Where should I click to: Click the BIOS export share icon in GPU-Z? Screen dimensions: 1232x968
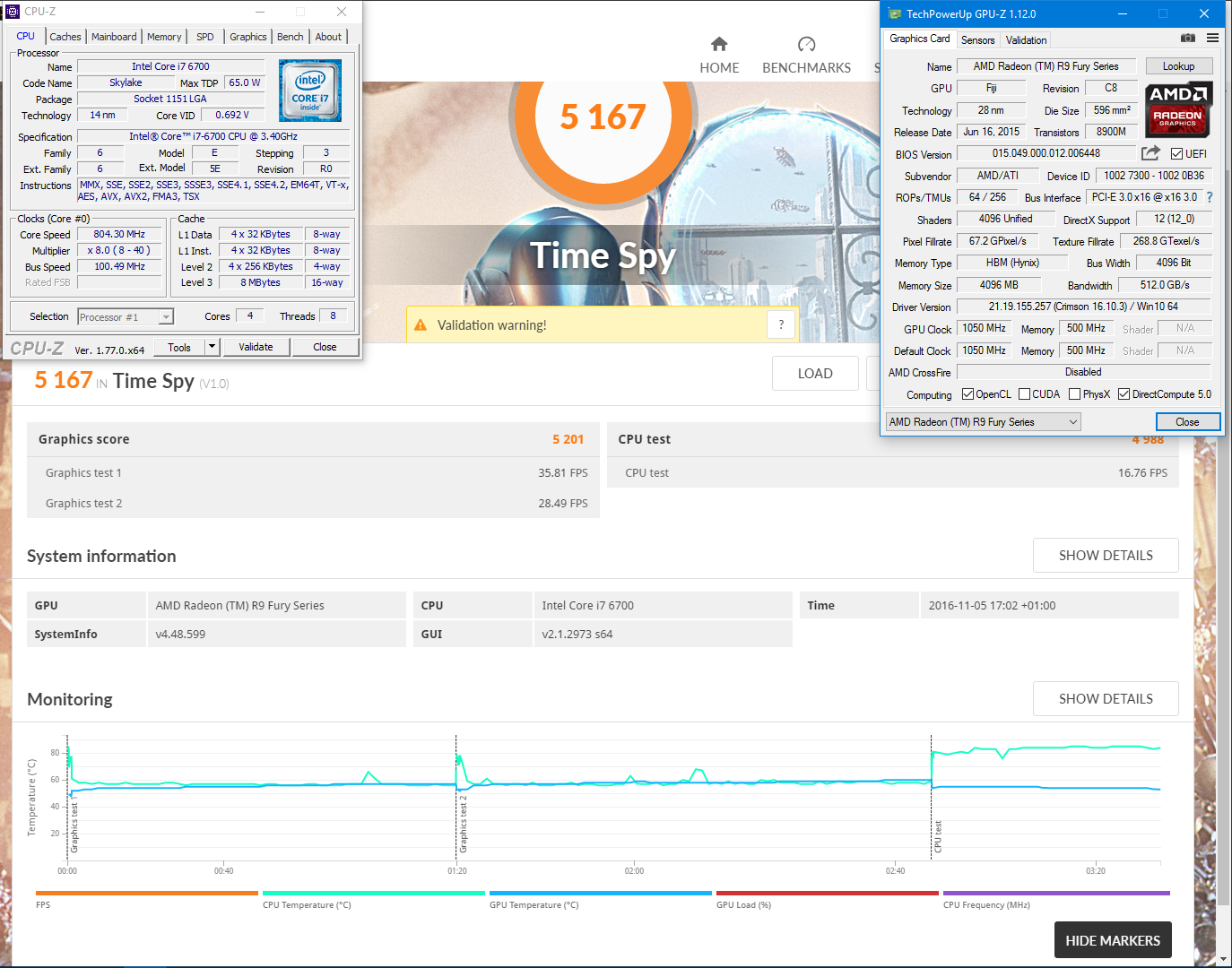[x=1151, y=153]
